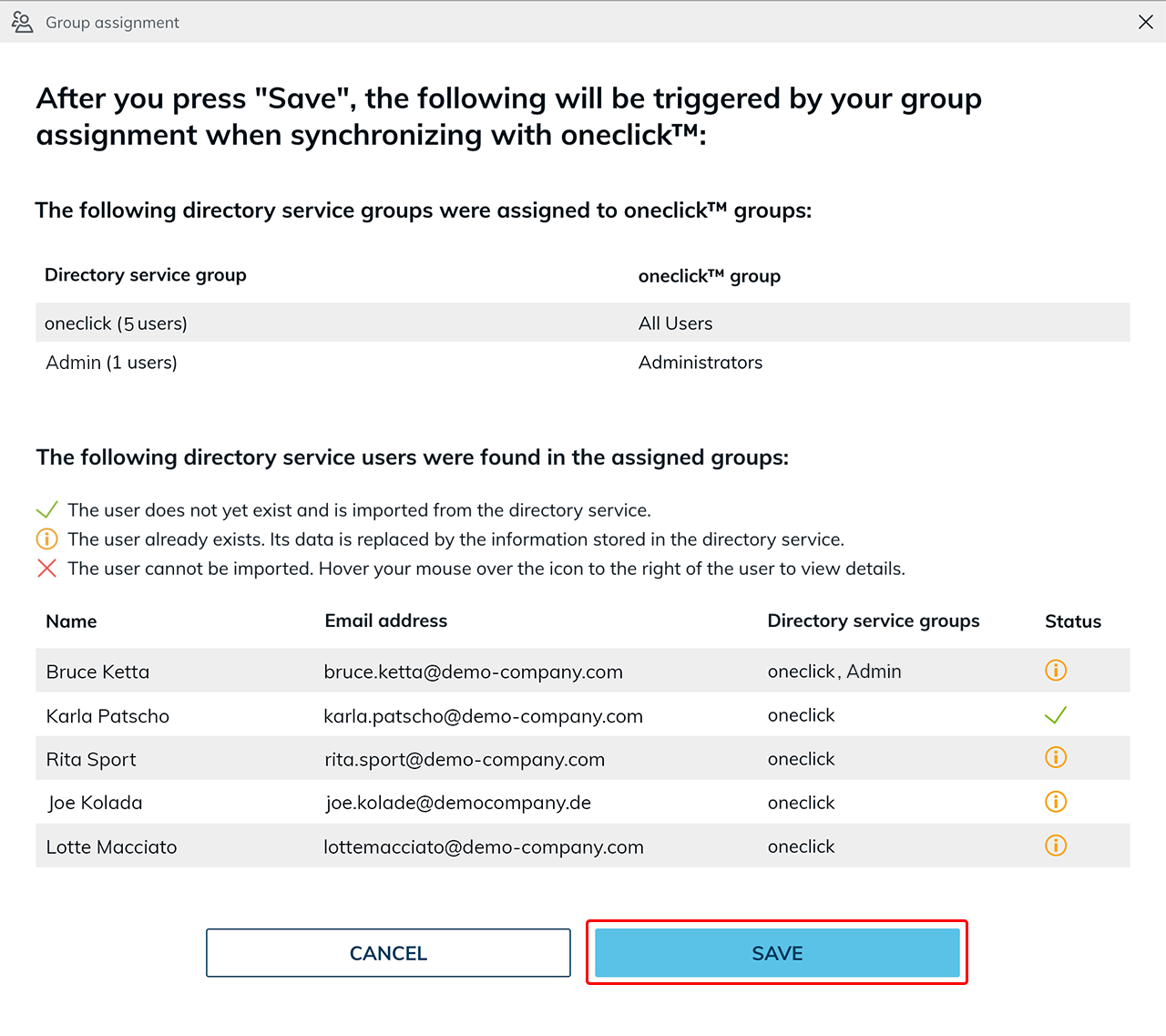The width and height of the screenshot is (1166, 1036).
Task: Click Bruce Ketta's orange info status icon
Action: pyautogui.click(x=1055, y=671)
